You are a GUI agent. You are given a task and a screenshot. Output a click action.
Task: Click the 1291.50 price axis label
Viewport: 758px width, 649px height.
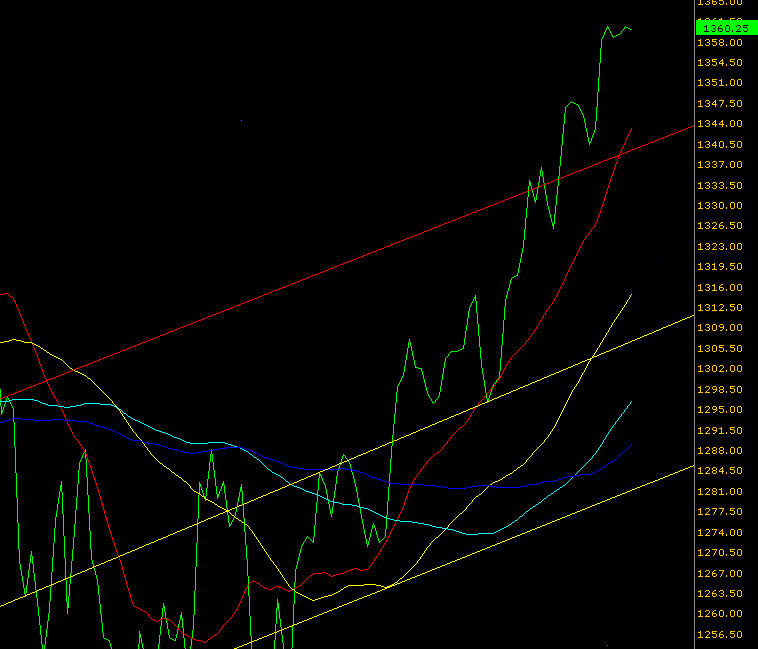coord(720,431)
